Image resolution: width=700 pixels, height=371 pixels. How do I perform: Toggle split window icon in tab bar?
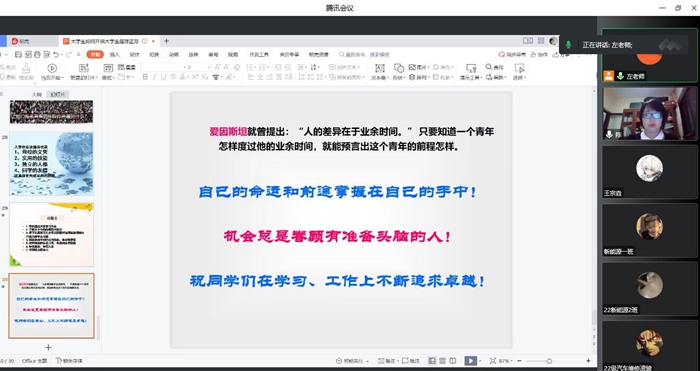(528, 41)
